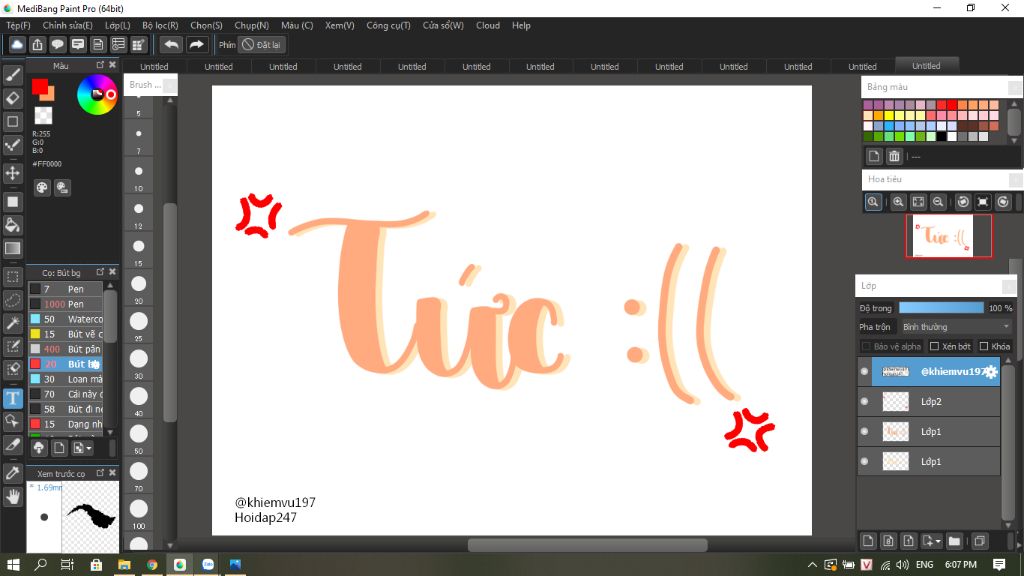This screenshot has height=576, width=1024.
Task: Click the red foreground color swatch
Action: 40,87
